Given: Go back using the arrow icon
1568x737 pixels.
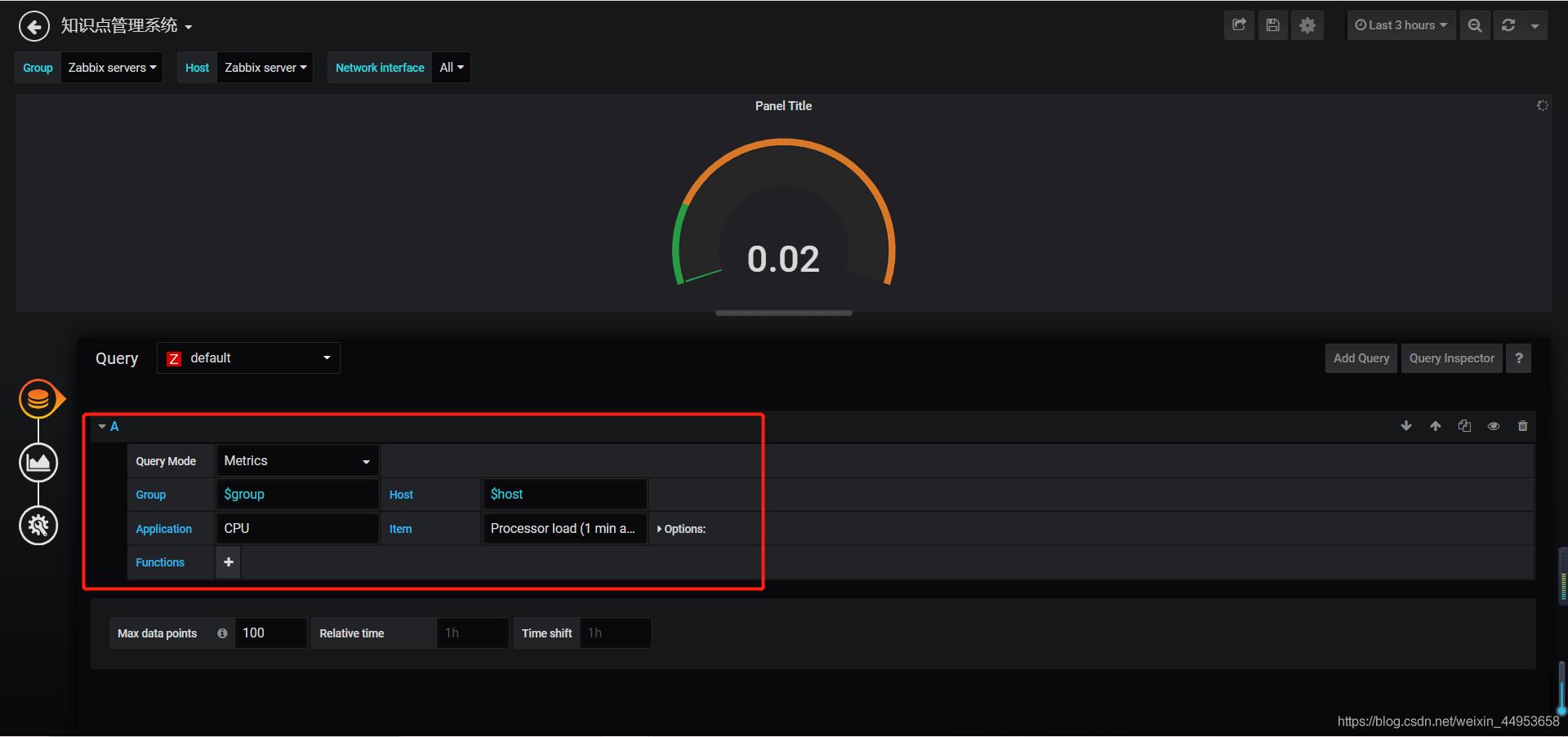Looking at the screenshot, I should [x=33, y=26].
